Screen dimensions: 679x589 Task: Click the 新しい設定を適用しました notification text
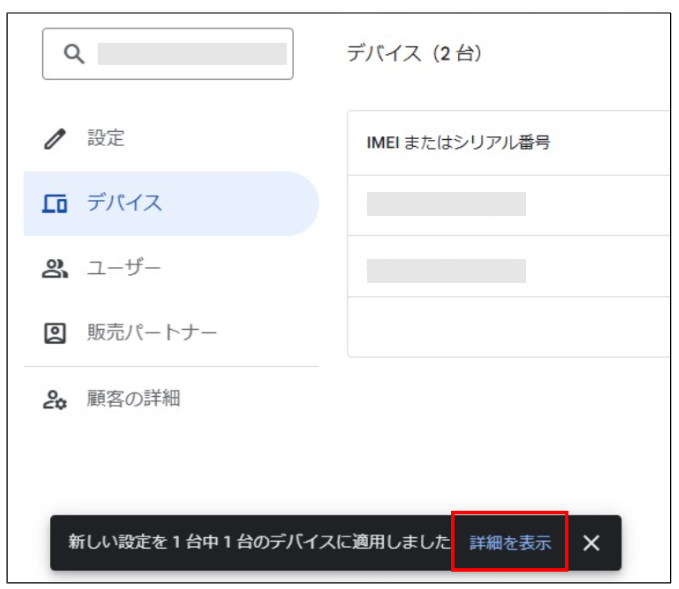[x=260, y=543]
